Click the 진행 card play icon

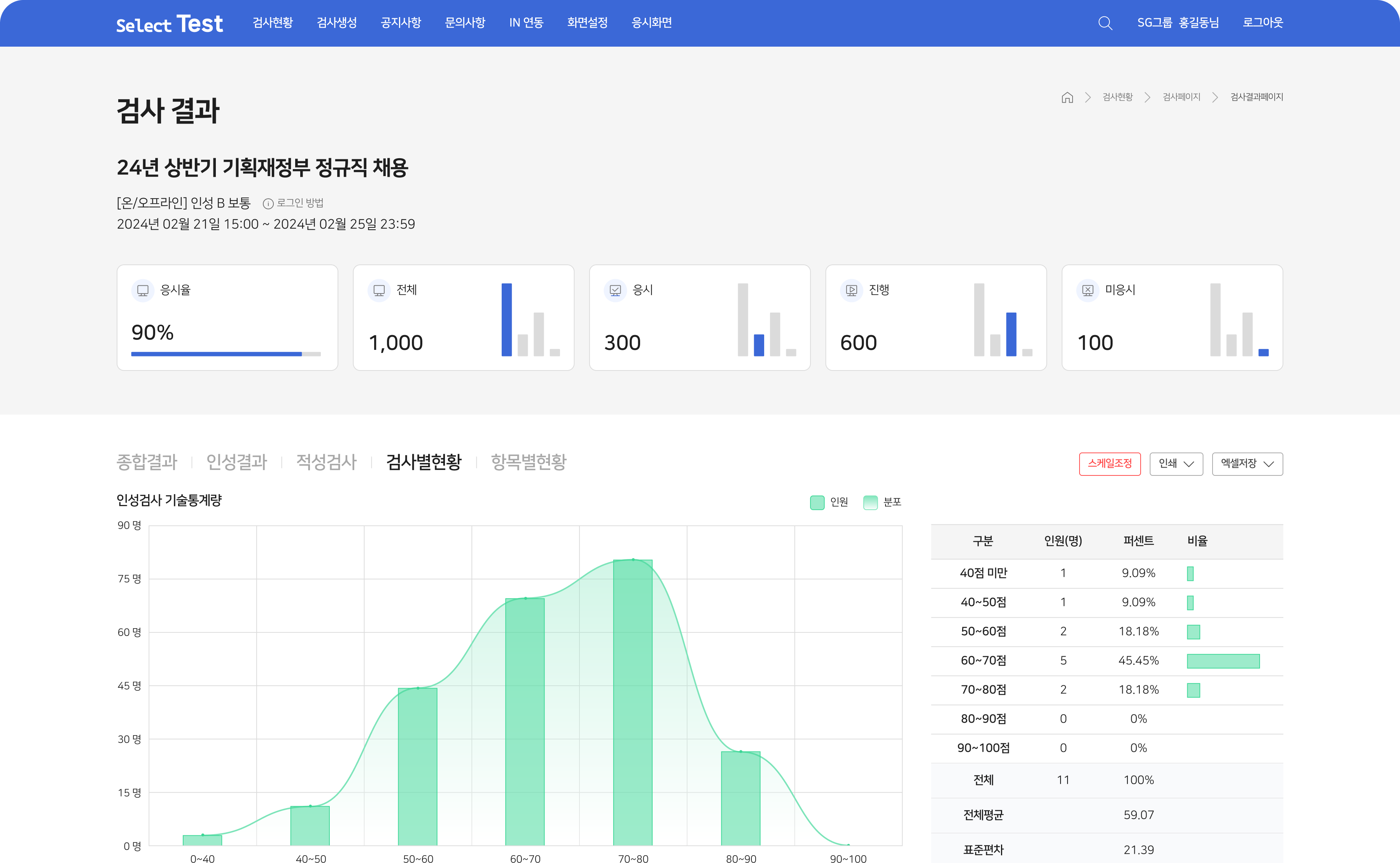tap(851, 290)
